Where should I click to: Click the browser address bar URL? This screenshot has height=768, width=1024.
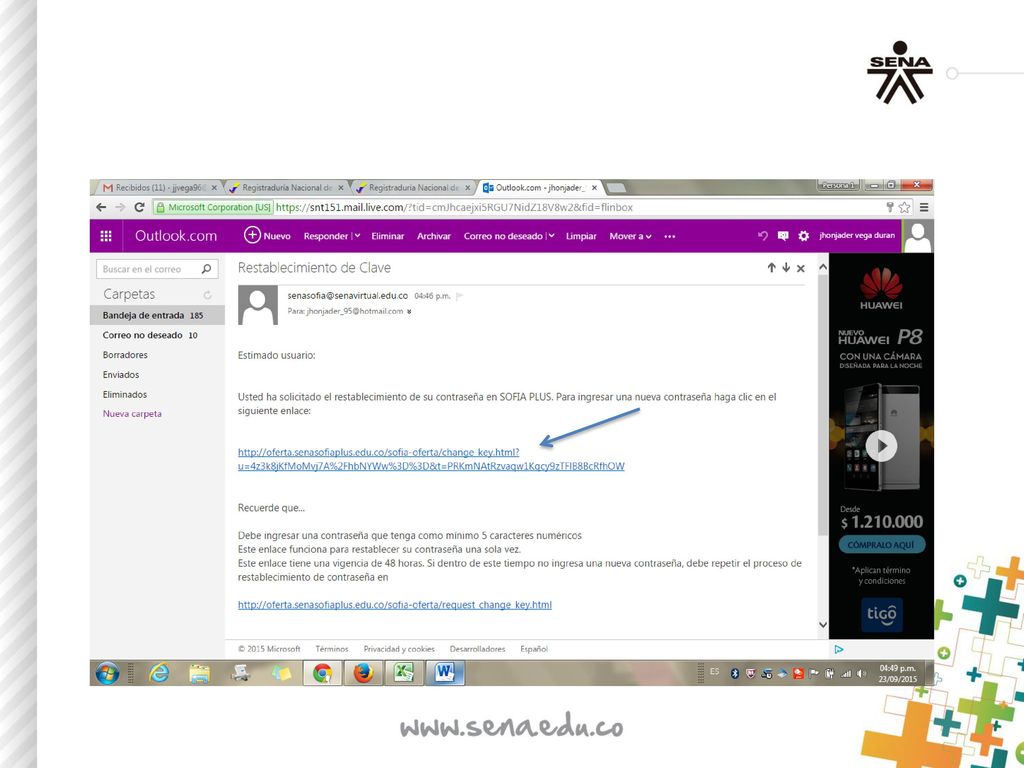click(x=454, y=207)
